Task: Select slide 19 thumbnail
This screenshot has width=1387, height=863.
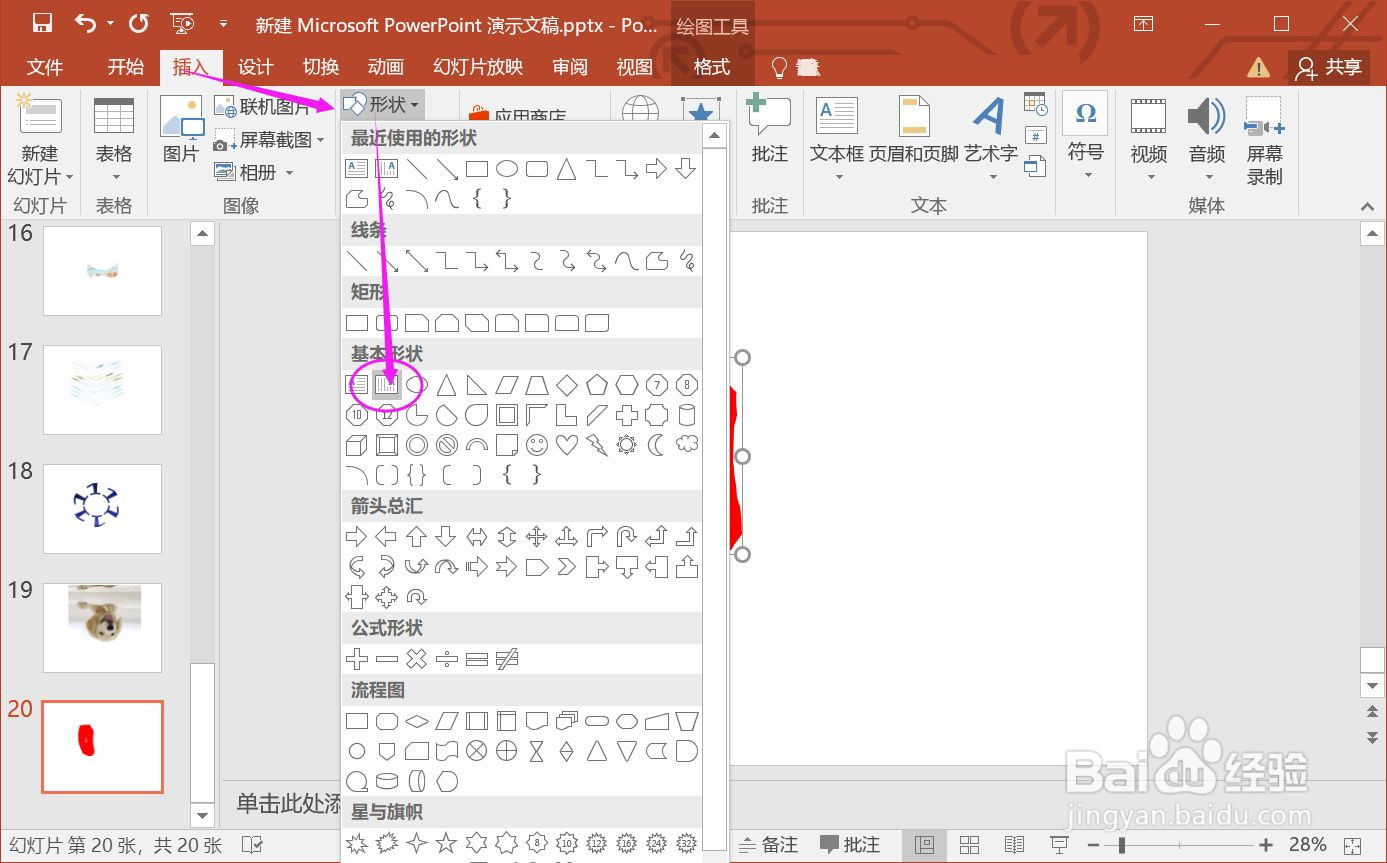Action: click(x=102, y=627)
